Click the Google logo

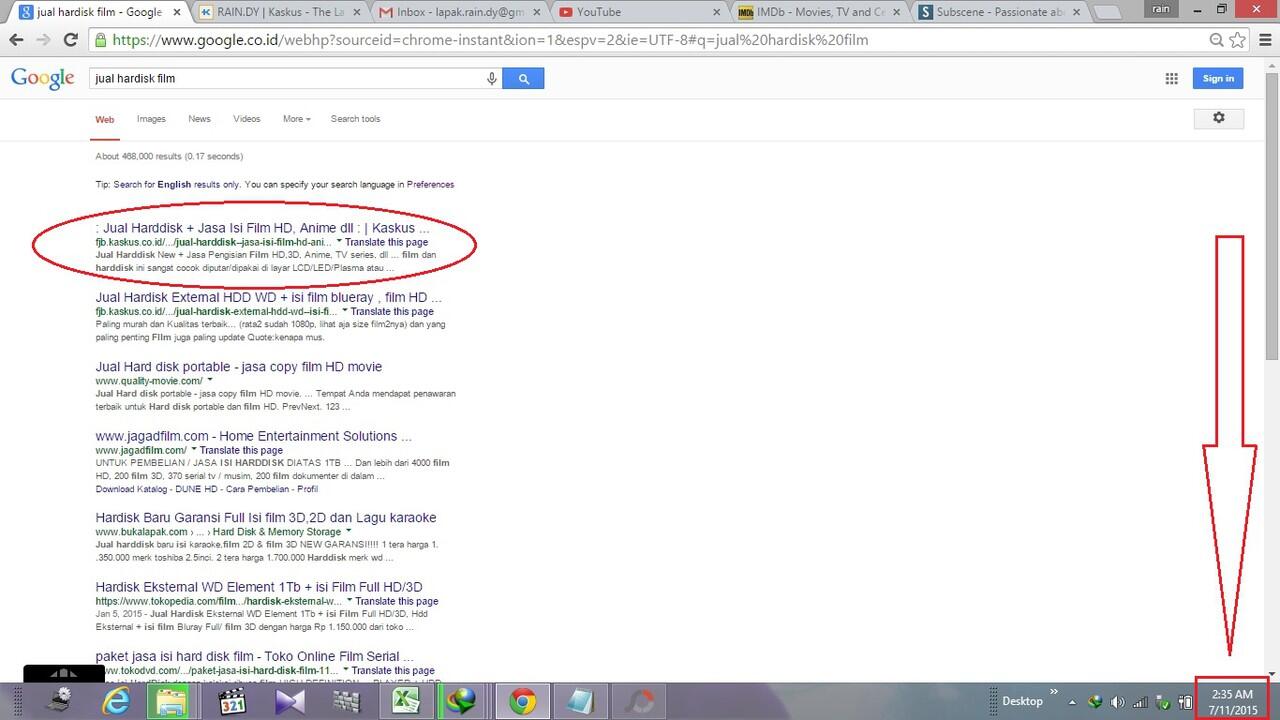tap(42, 79)
